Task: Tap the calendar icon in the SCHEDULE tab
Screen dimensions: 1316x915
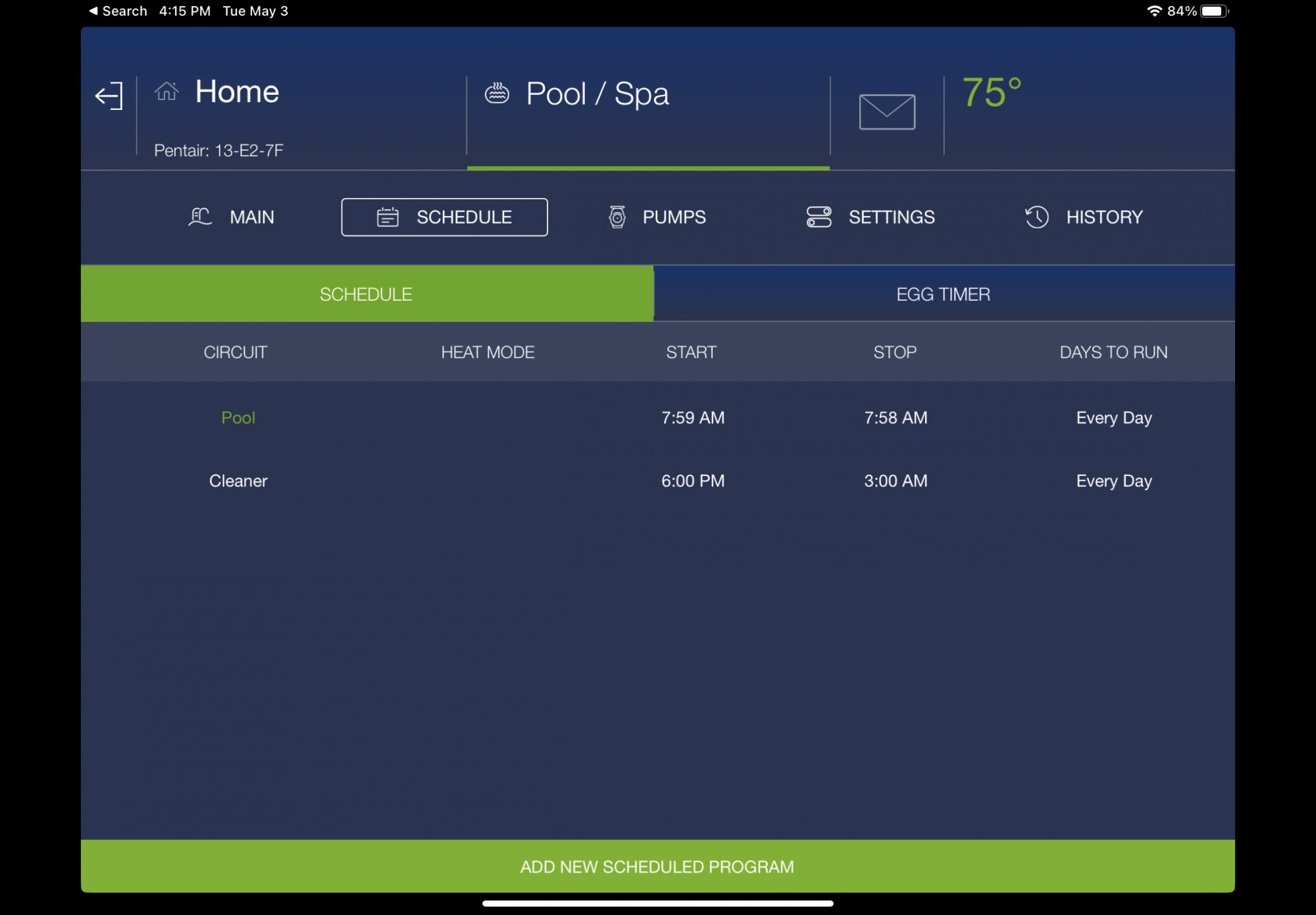Action: (388, 217)
